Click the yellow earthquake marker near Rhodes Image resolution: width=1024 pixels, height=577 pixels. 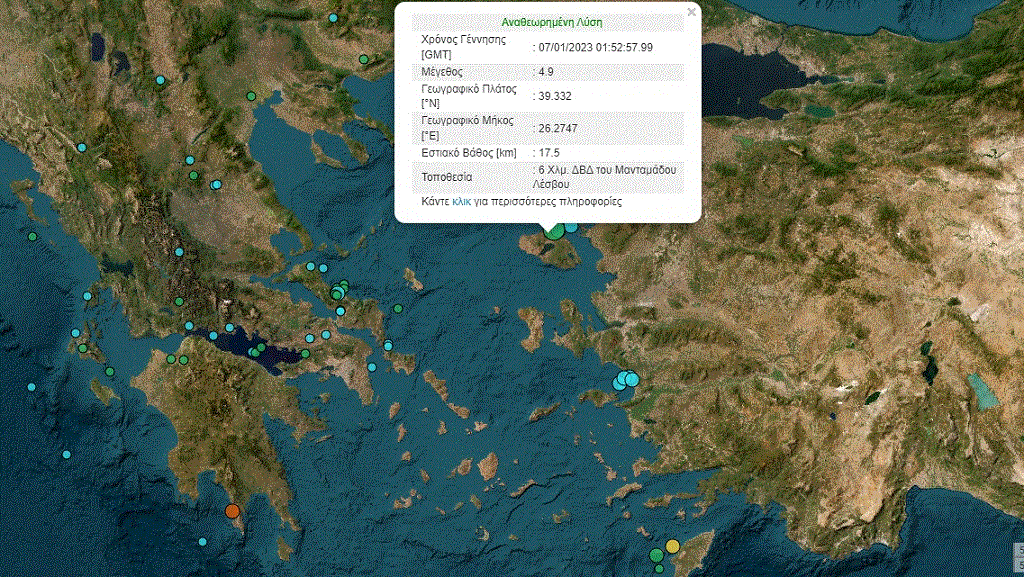(x=673, y=546)
